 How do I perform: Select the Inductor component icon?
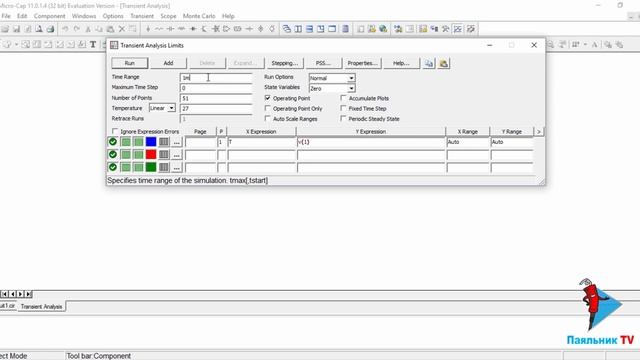pyautogui.click(x=182, y=29)
